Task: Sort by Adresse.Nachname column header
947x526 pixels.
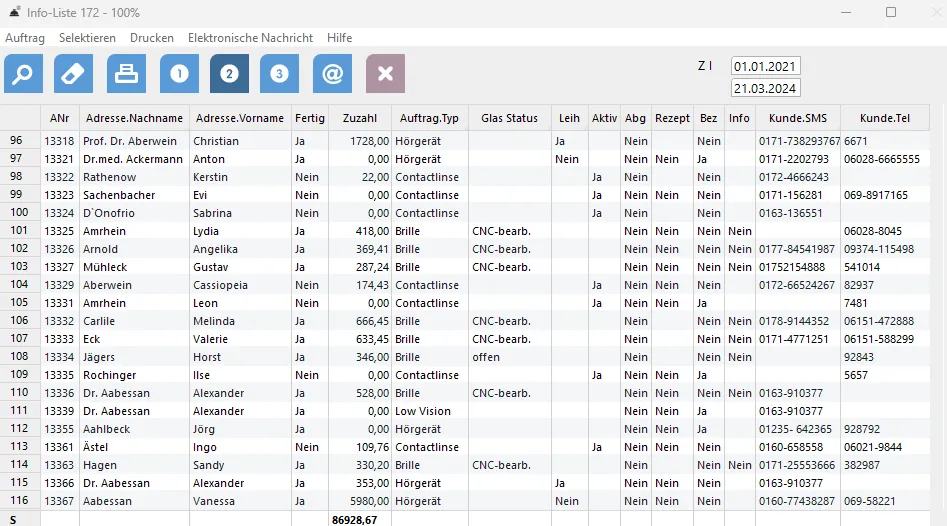Action: 134,118
